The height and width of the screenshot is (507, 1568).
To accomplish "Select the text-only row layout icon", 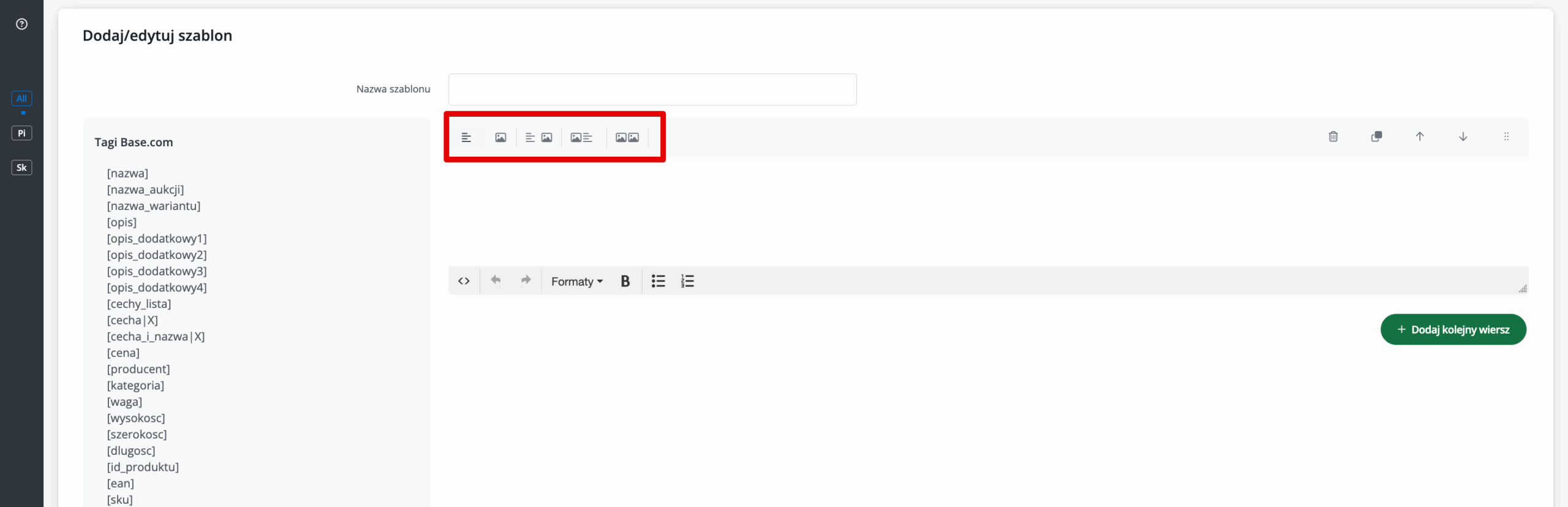I will click(x=466, y=138).
